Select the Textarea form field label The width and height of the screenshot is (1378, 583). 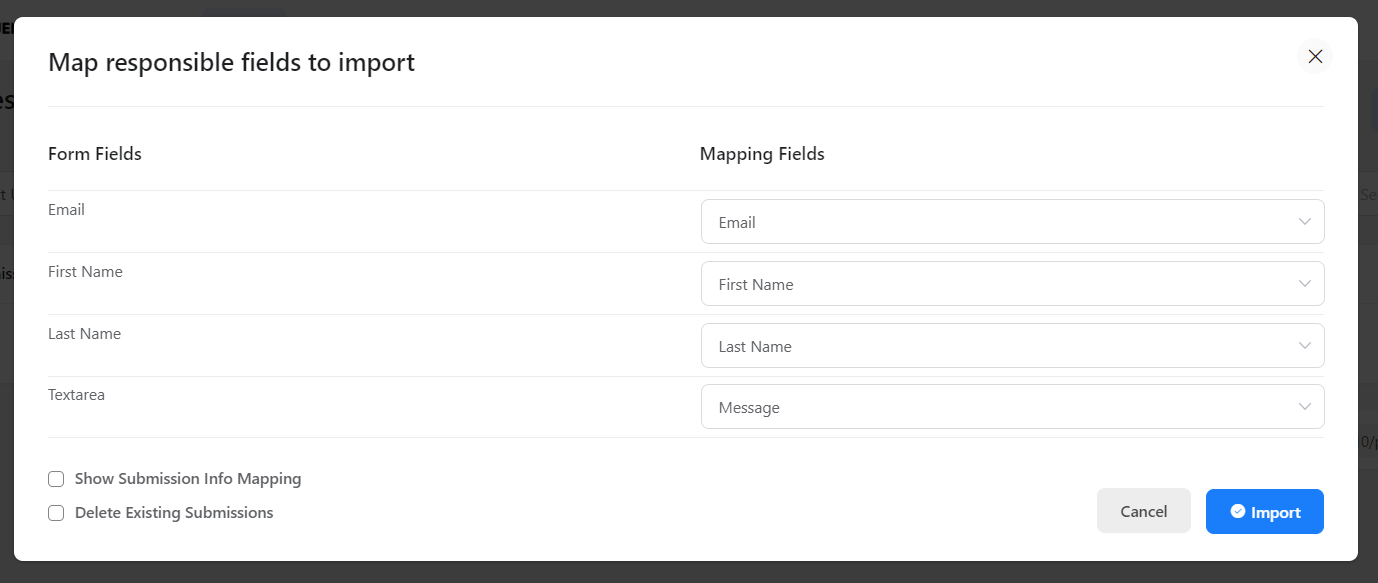(76, 395)
